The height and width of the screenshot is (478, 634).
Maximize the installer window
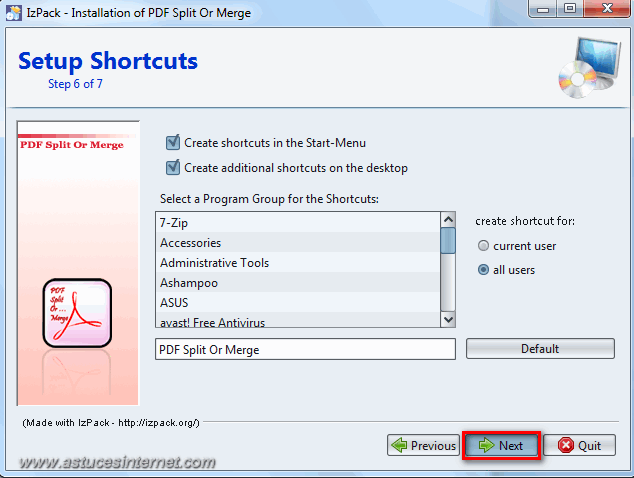(570, 8)
